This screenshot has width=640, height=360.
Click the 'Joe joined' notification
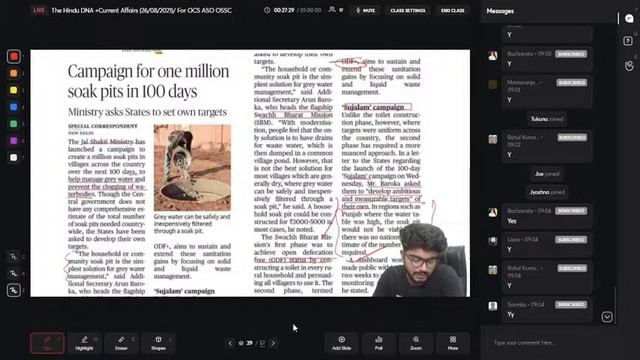tap(547, 173)
